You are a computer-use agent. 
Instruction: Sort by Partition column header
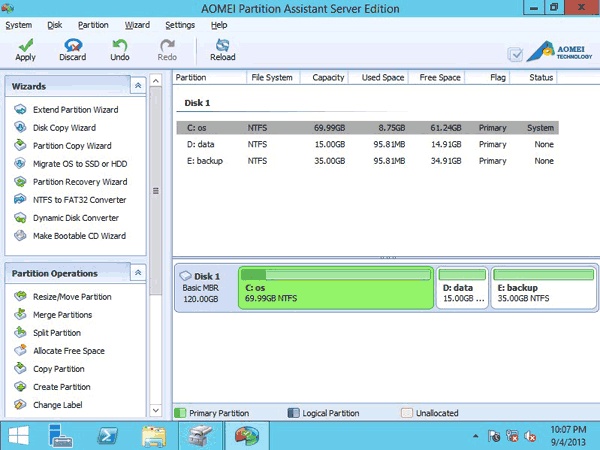coord(210,77)
